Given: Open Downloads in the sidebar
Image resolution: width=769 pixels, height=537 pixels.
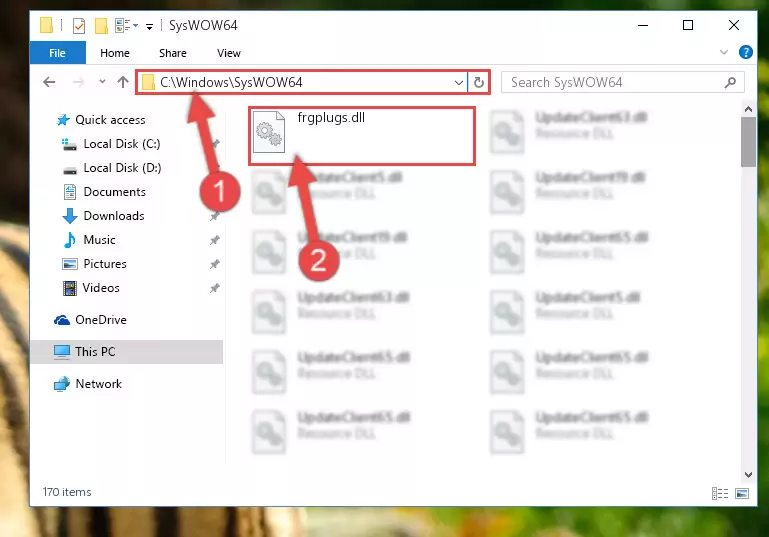Looking at the screenshot, I should click(114, 216).
